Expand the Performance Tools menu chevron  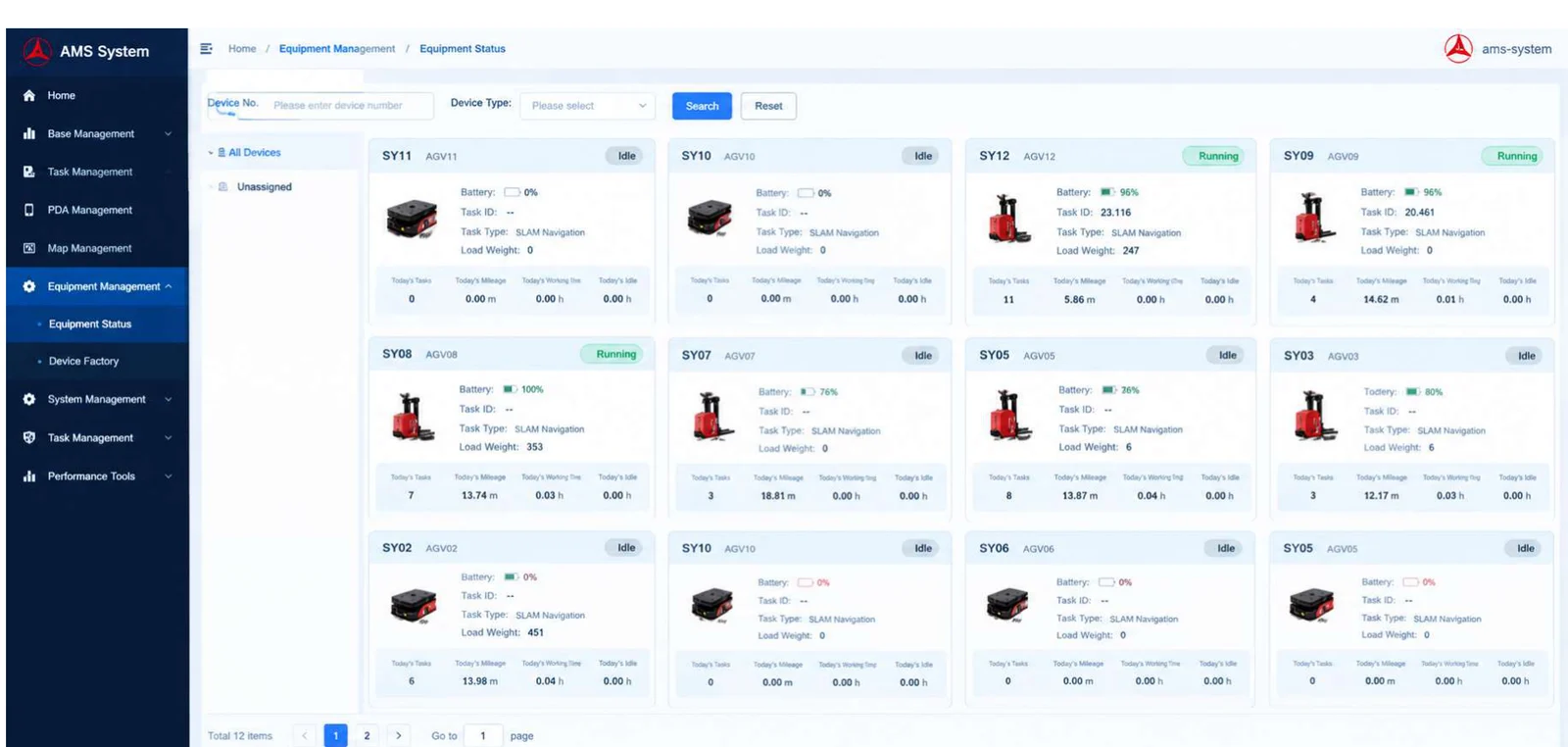coord(169,476)
